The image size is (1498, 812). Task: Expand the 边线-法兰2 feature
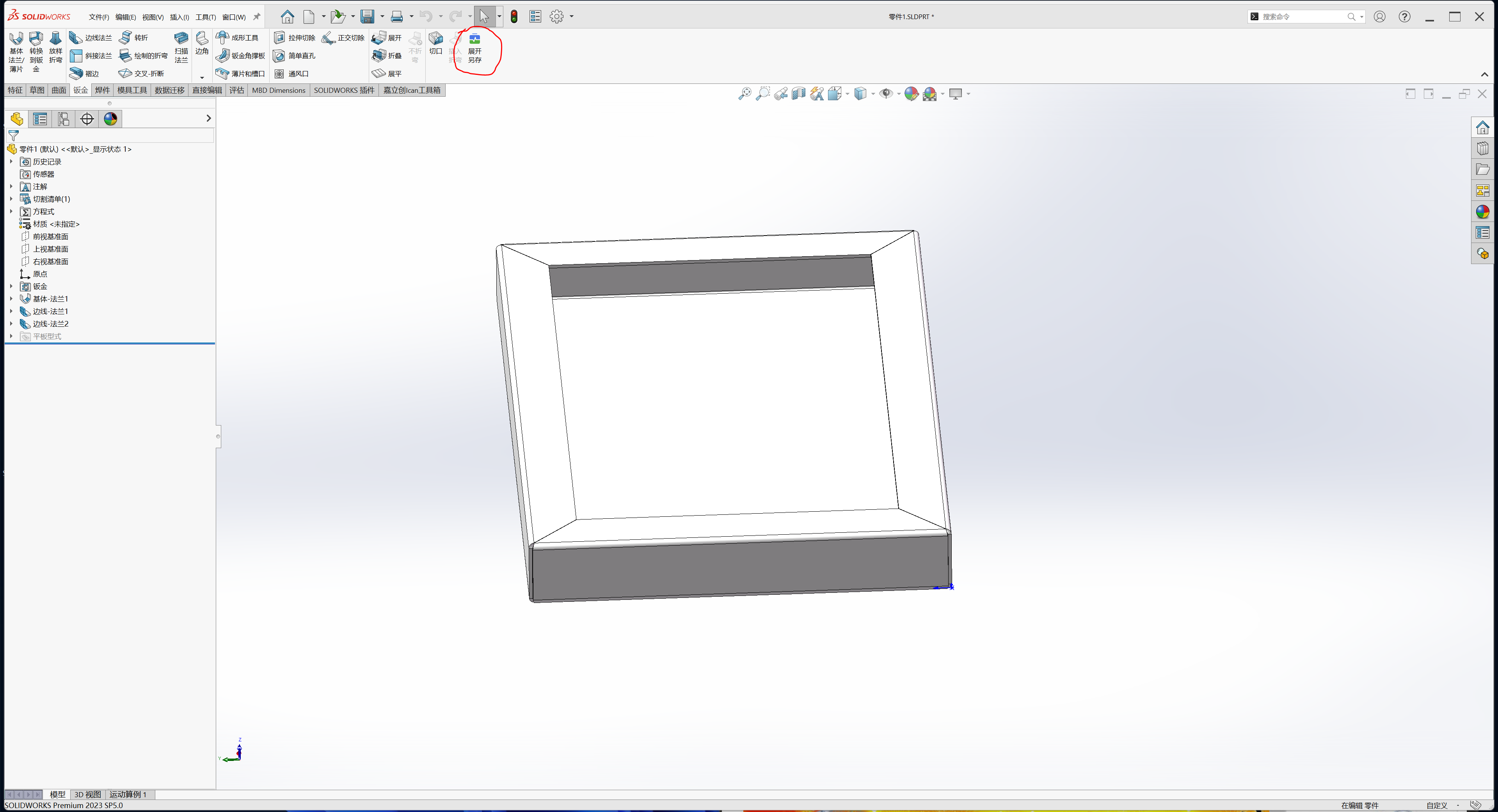(x=11, y=324)
